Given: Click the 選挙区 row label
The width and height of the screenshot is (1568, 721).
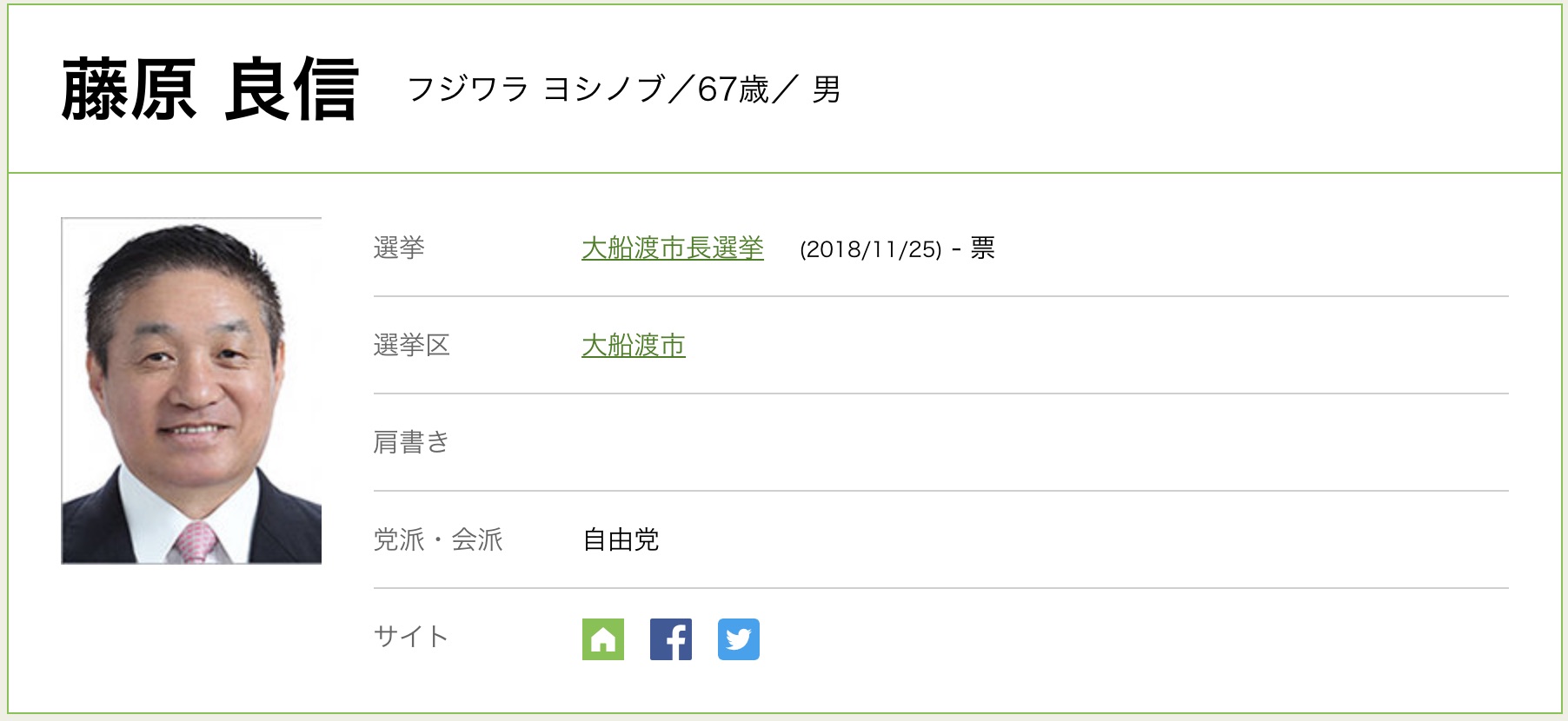Looking at the screenshot, I should click(x=411, y=346).
